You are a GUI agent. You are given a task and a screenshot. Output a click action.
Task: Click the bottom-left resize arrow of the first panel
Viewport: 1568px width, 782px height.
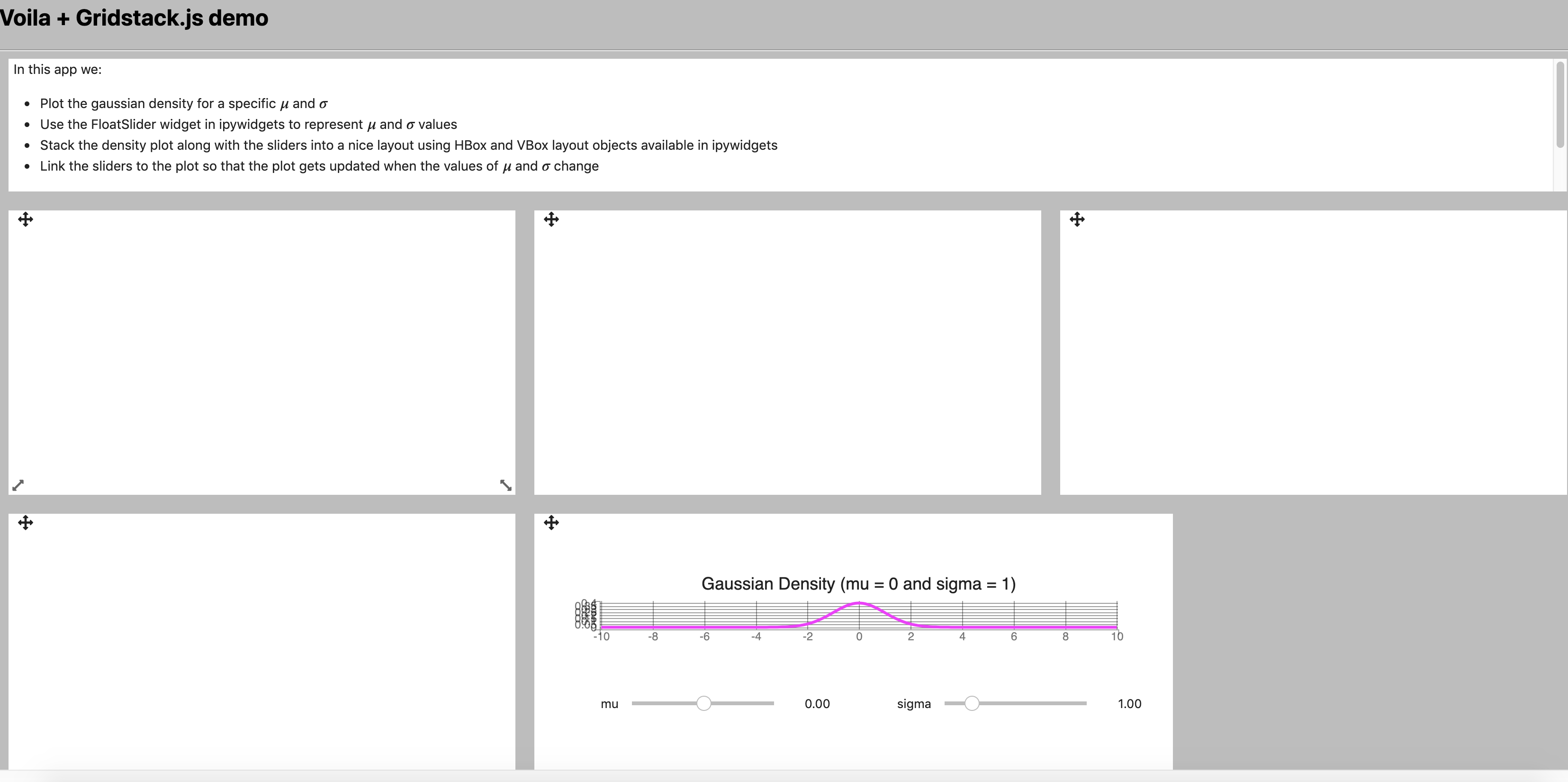pyautogui.click(x=18, y=485)
